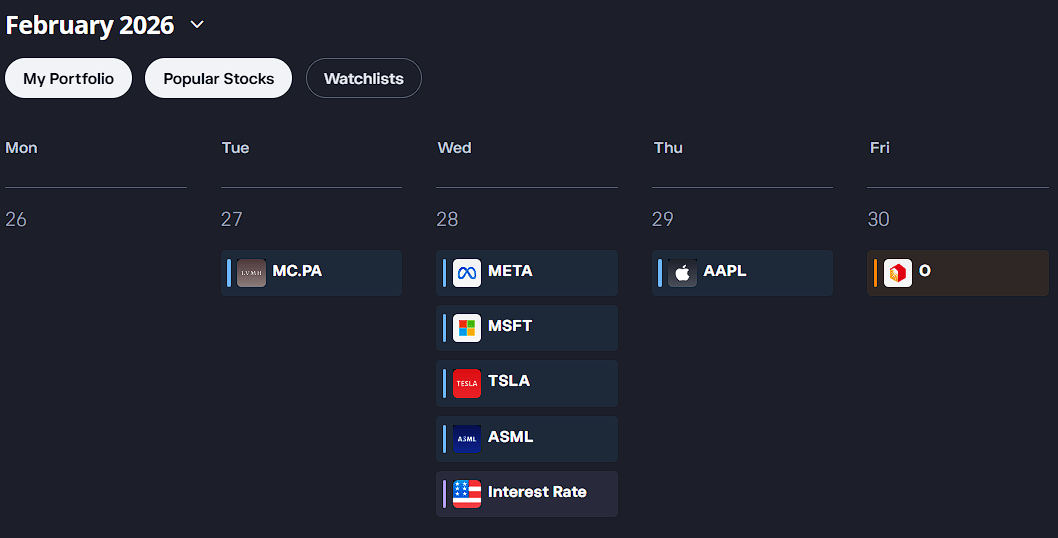Open the month selector chevron
Screen dimensions: 1058x538
click(197, 25)
